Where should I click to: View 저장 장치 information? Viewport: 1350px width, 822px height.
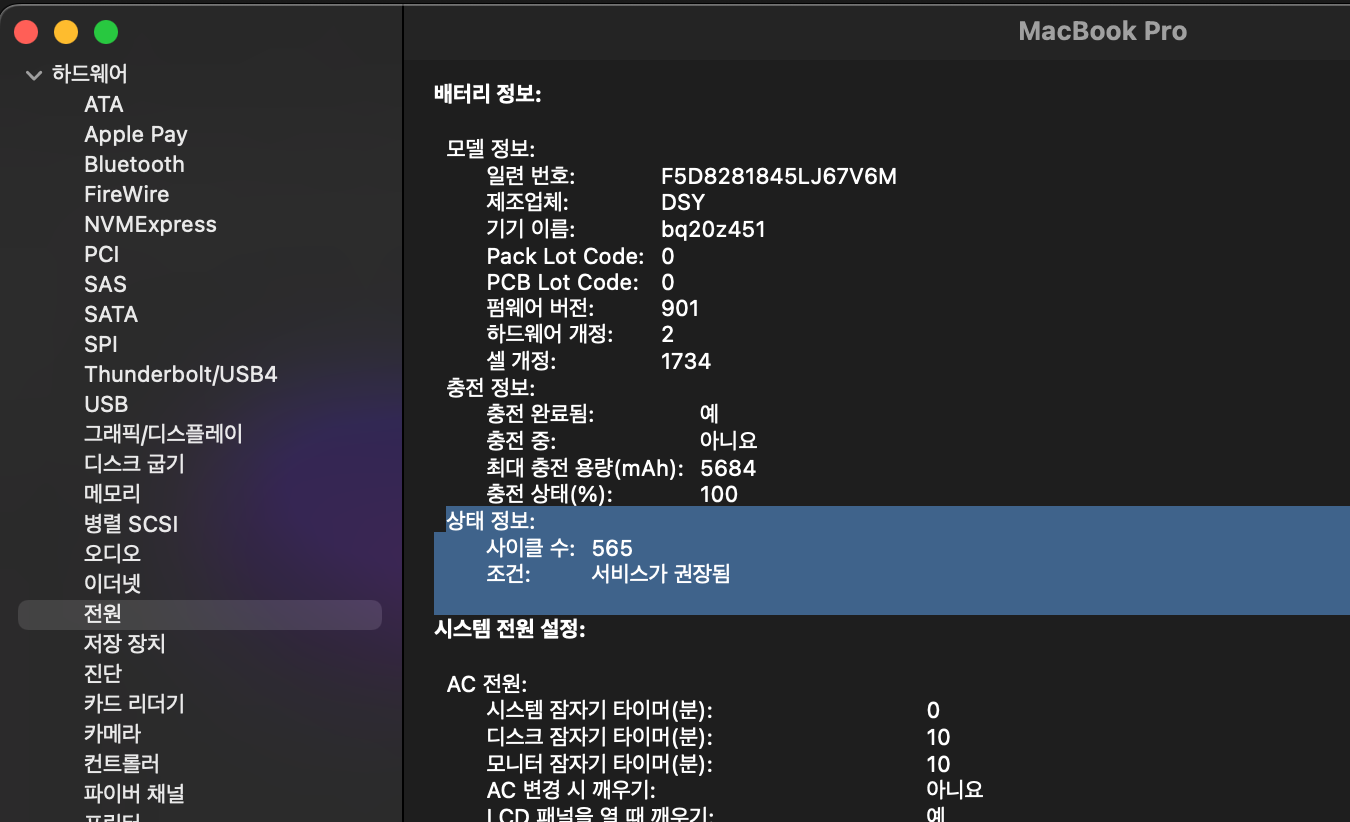(124, 643)
